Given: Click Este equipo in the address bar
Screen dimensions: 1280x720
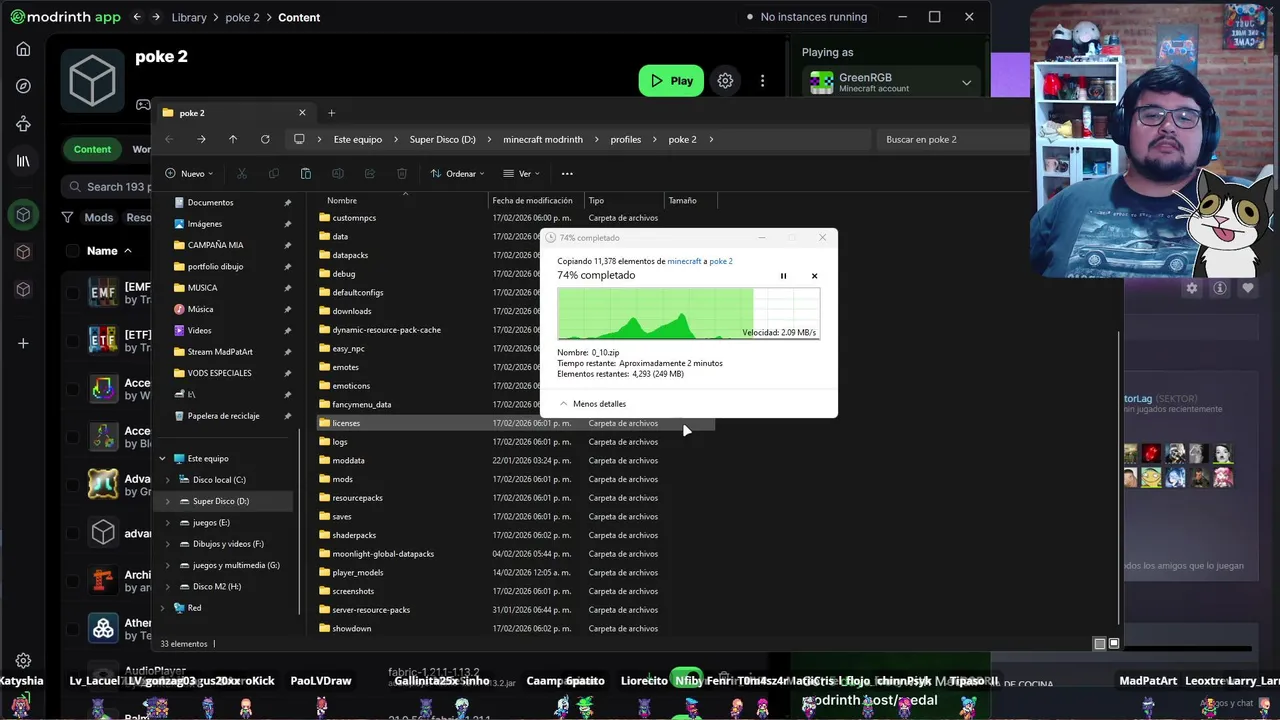Looking at the screenshot, I should point(358,139).
